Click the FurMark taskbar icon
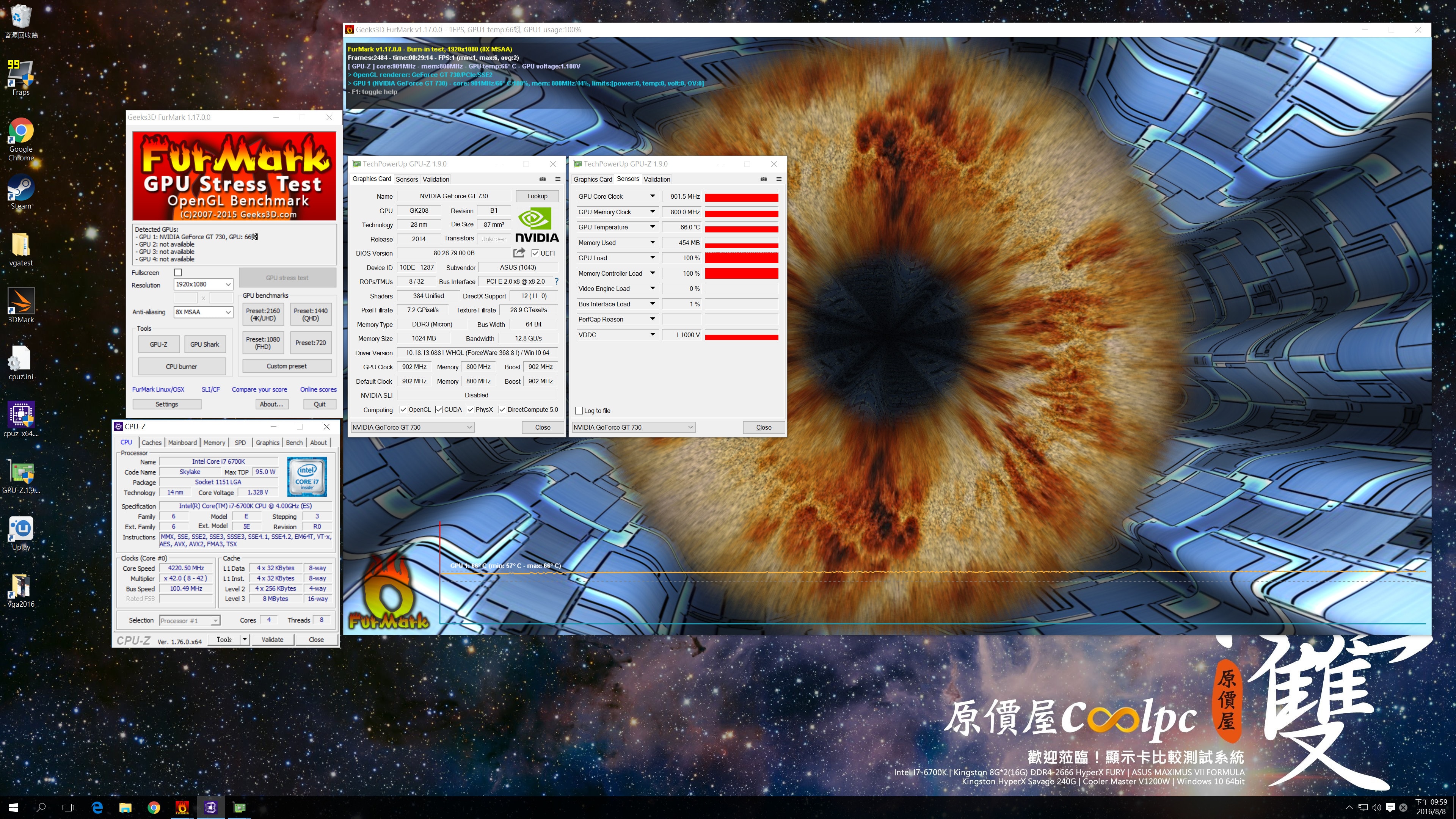This screenshot has width=1456, height=819. [182, 808]
